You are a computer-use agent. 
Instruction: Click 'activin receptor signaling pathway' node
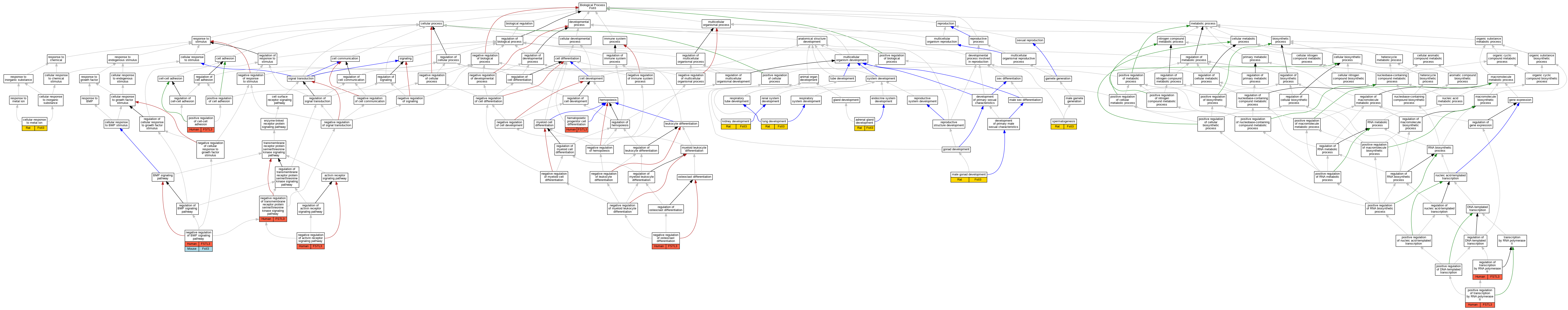pos(335,177)
